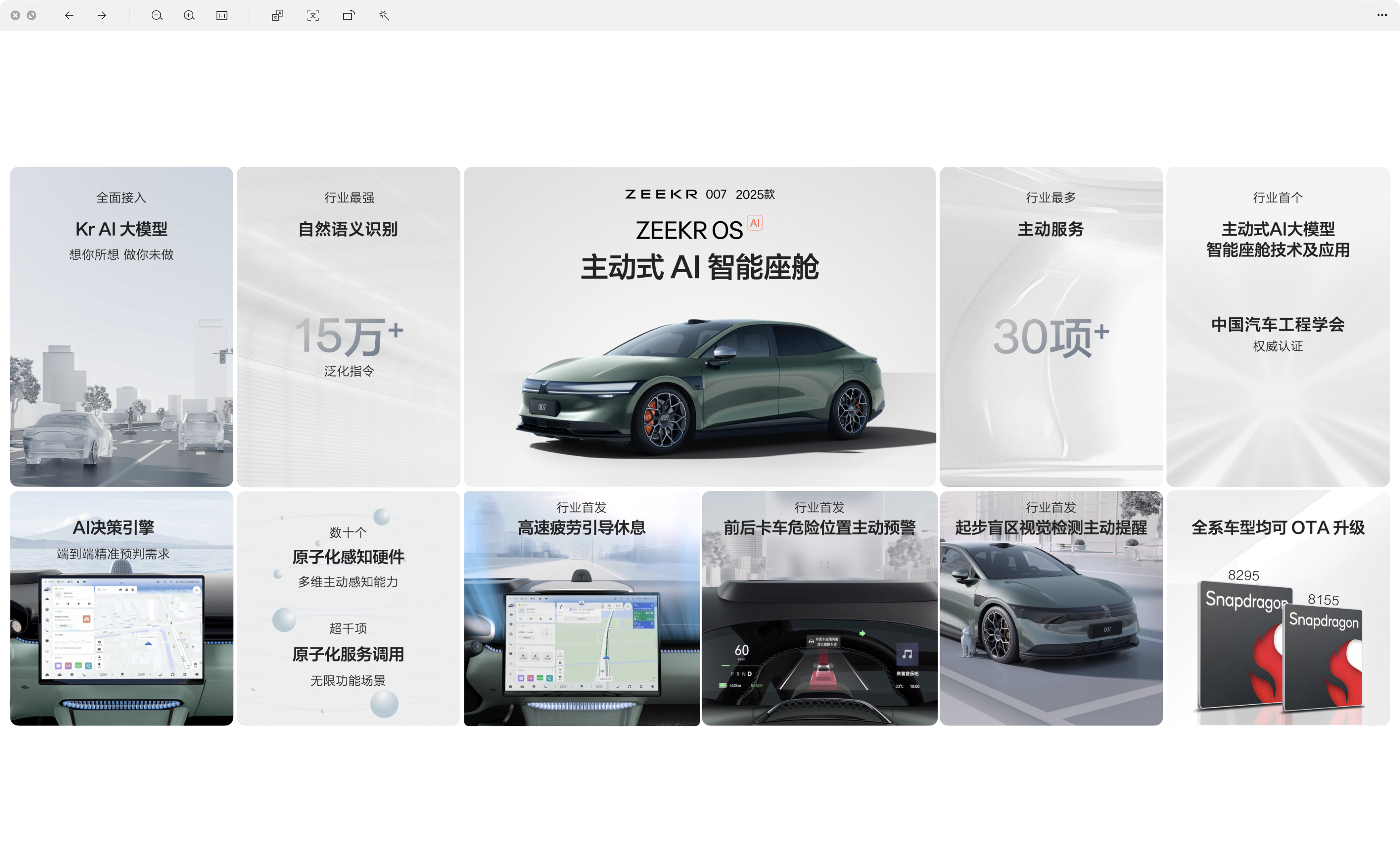
Task: Click the '数十个' label
Action: 348,533
